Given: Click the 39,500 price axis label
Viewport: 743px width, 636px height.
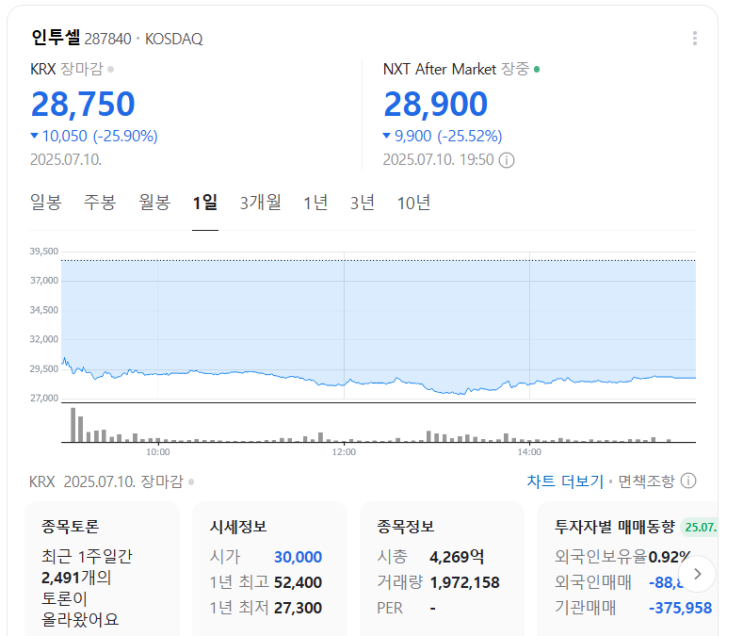Looking at the screenshot, I should 44,251.
